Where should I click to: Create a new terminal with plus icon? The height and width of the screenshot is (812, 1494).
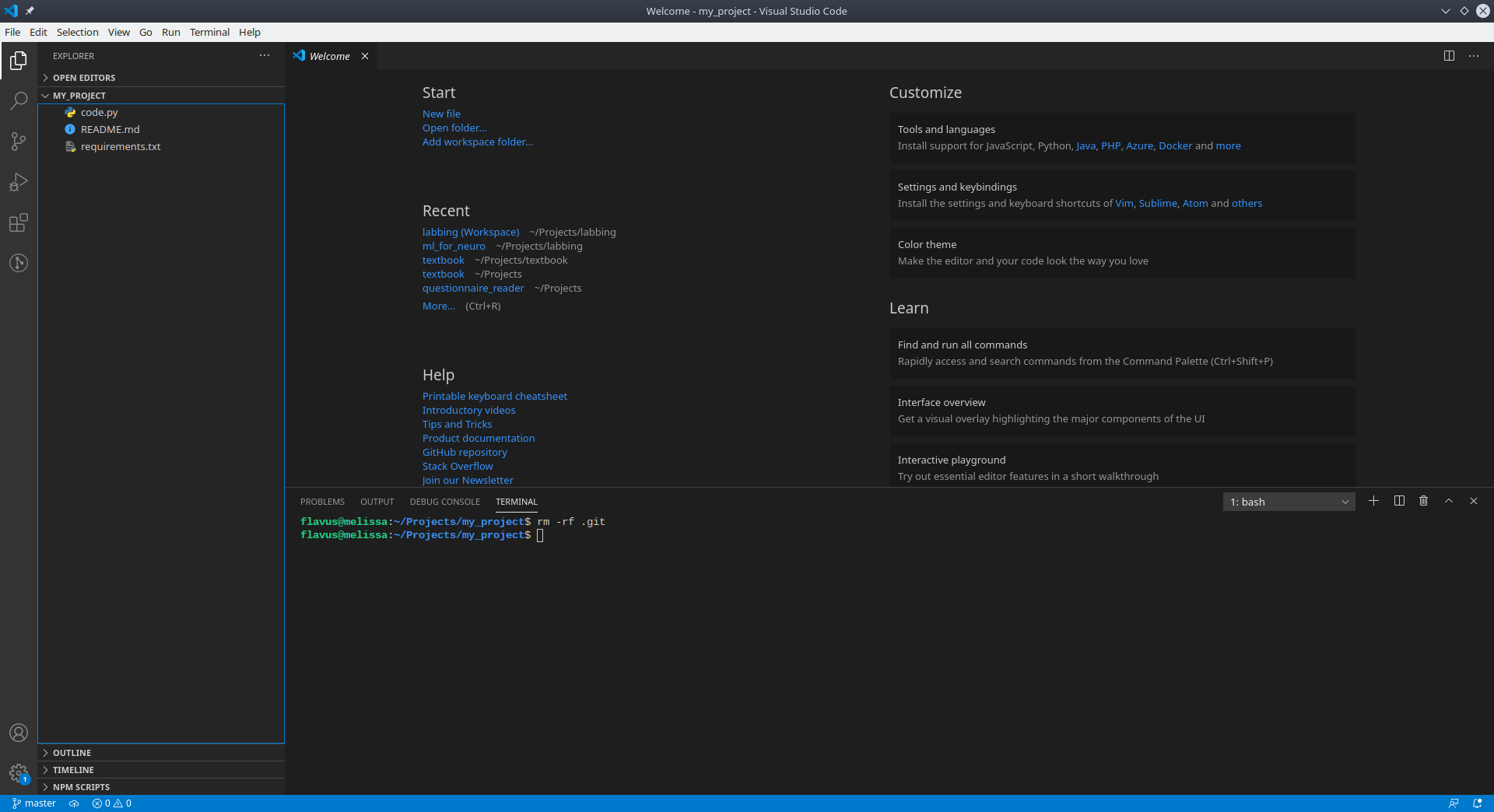(1374, 501)
